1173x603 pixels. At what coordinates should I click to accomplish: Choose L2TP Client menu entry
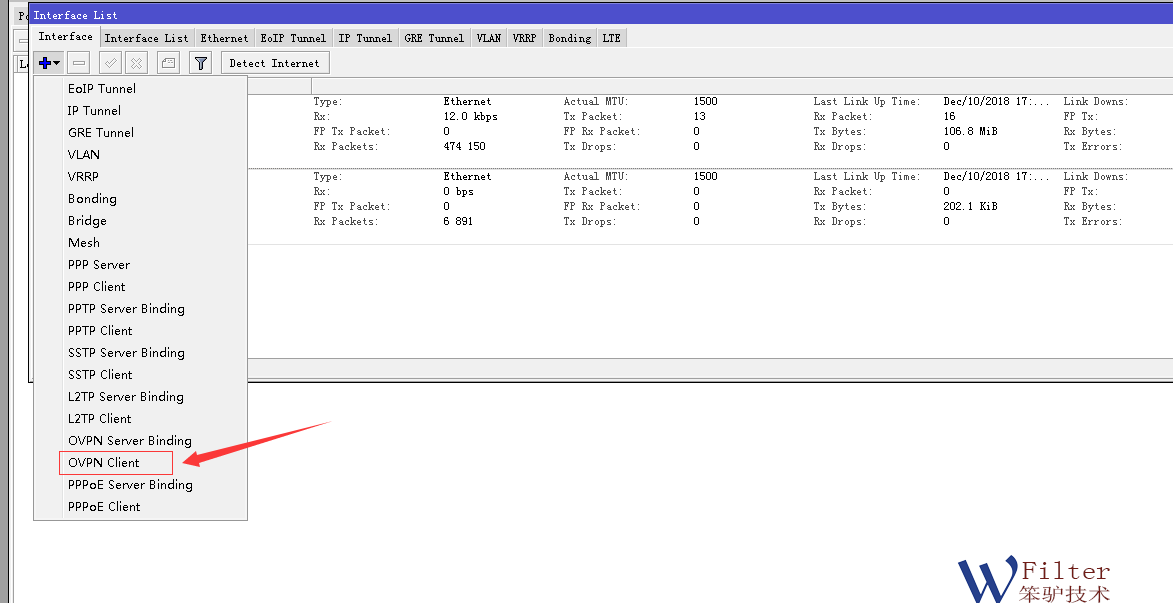click(100, 419)
